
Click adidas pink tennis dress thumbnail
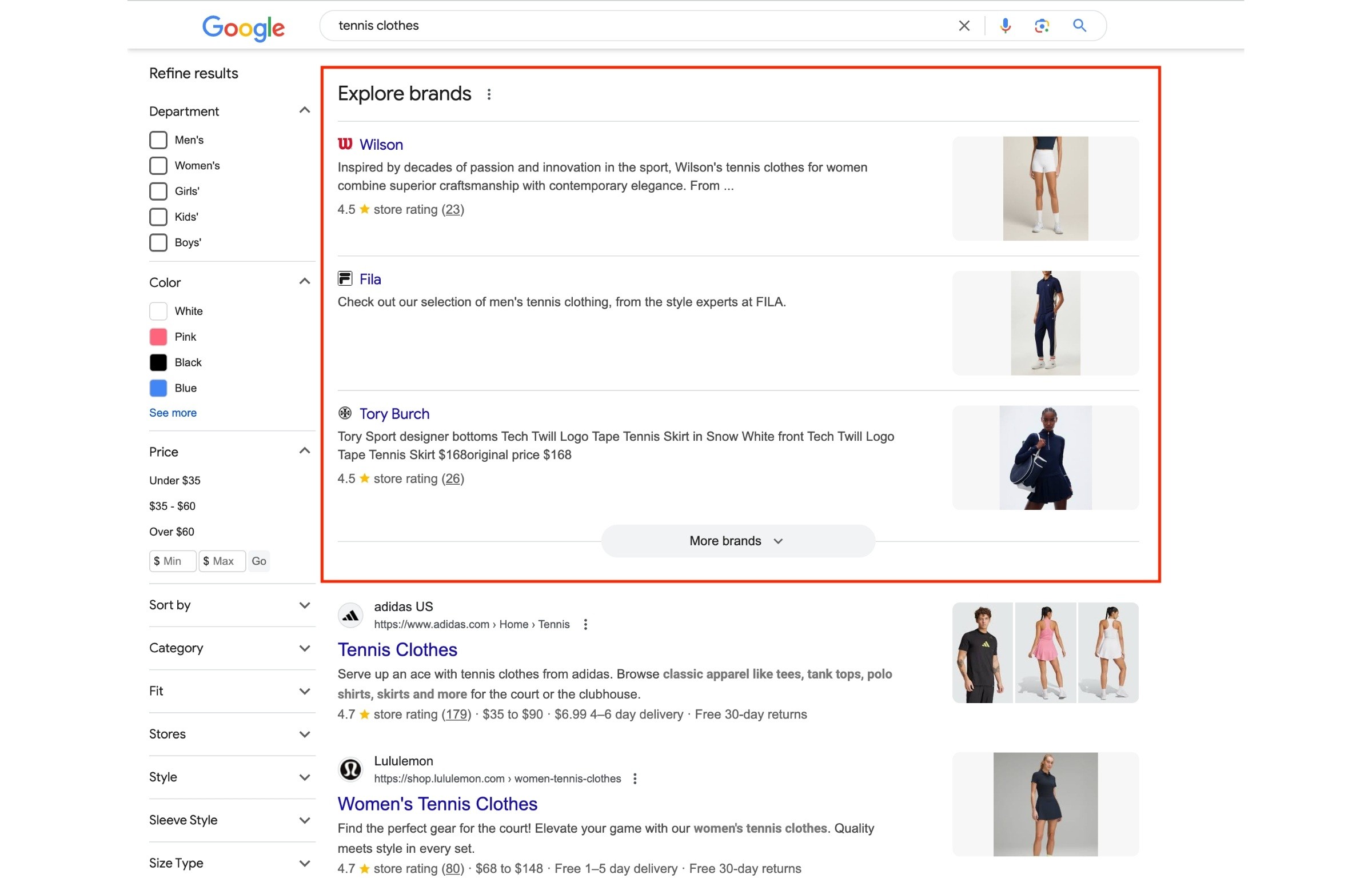pyautogui.click(x=1045, y=652)
